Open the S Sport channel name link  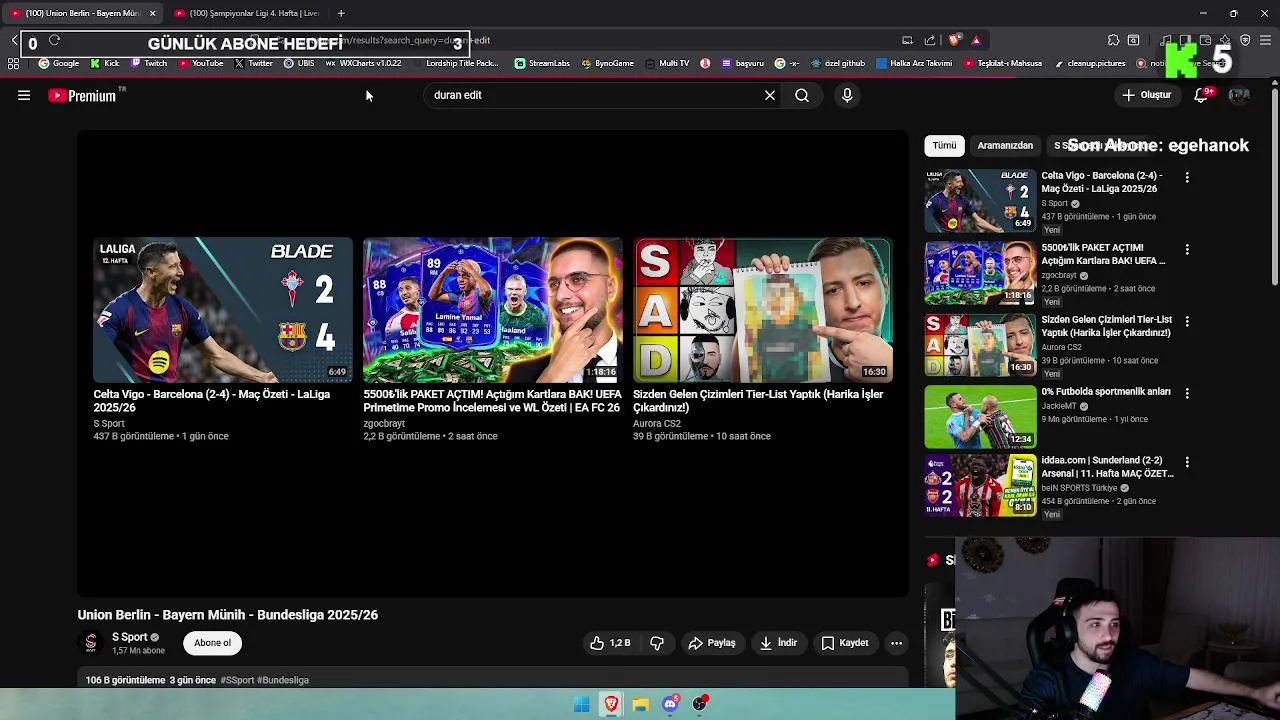click(x=130, y=637)
